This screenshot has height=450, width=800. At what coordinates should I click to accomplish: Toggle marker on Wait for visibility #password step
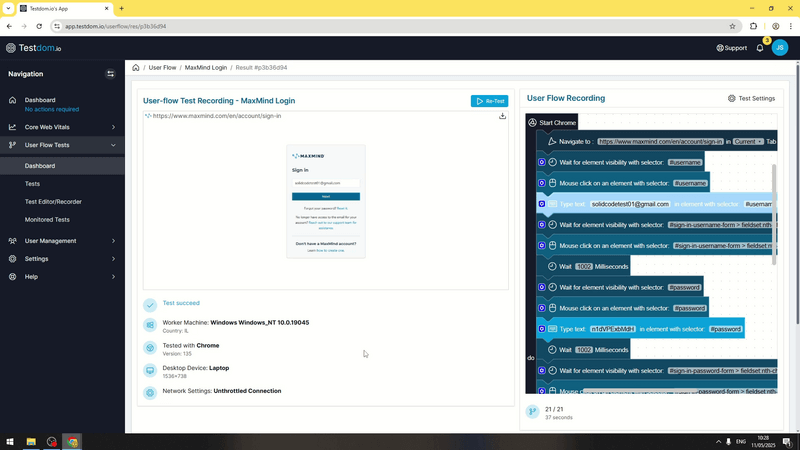point(542,287)
